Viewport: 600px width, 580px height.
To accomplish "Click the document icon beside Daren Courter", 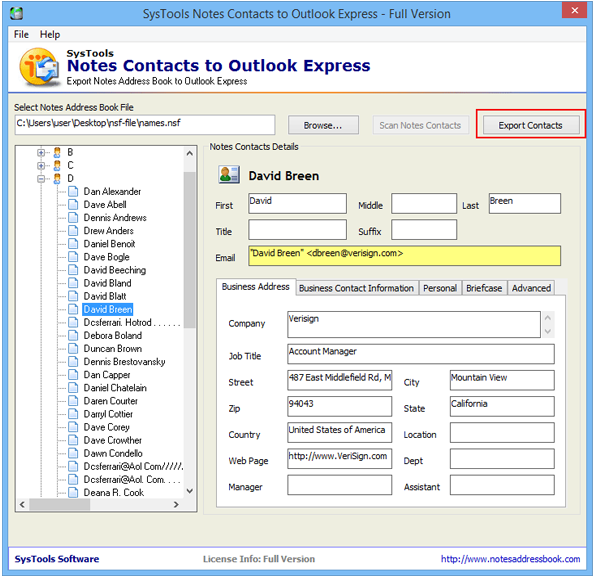I will pos(73,401).
